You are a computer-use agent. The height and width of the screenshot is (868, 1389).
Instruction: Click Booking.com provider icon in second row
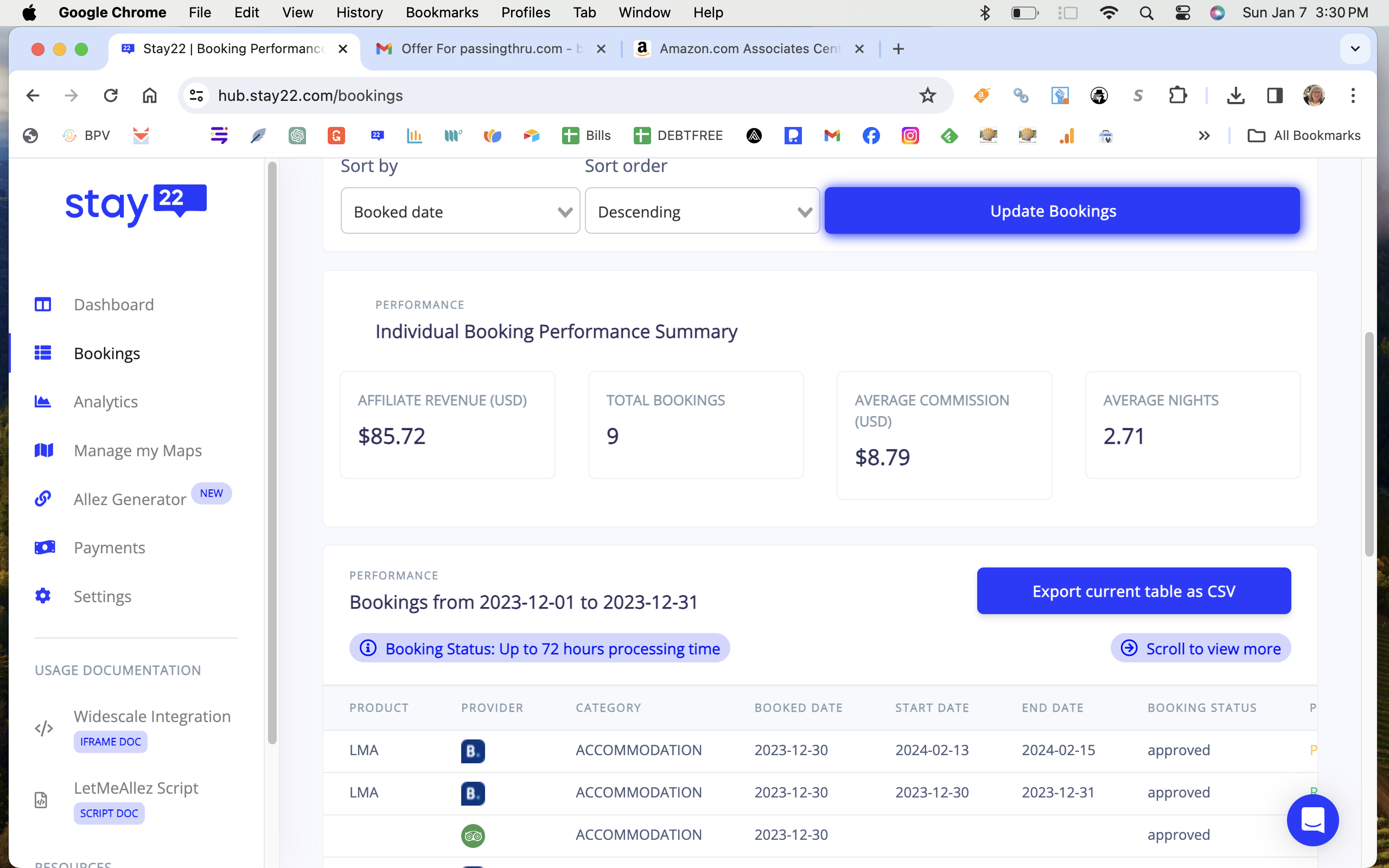[473, 793]
